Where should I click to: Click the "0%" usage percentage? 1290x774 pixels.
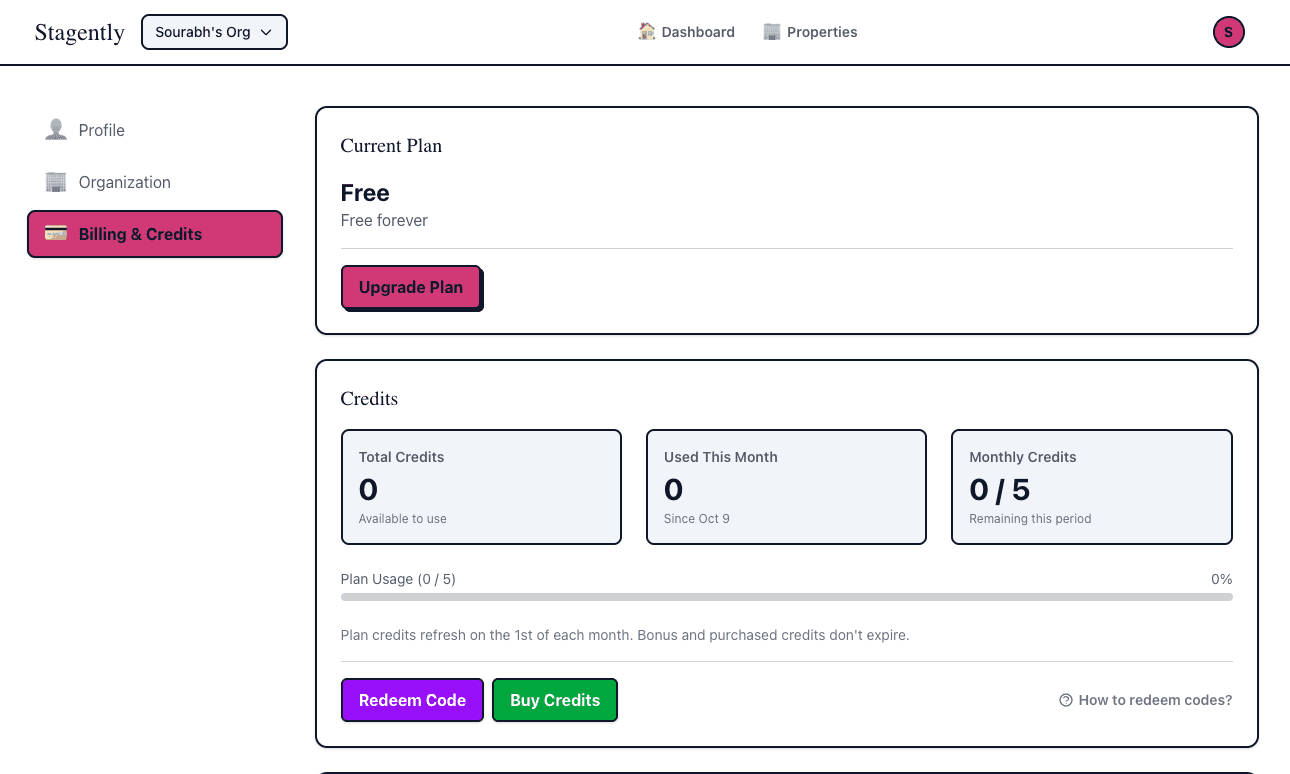pos(1221,579)
